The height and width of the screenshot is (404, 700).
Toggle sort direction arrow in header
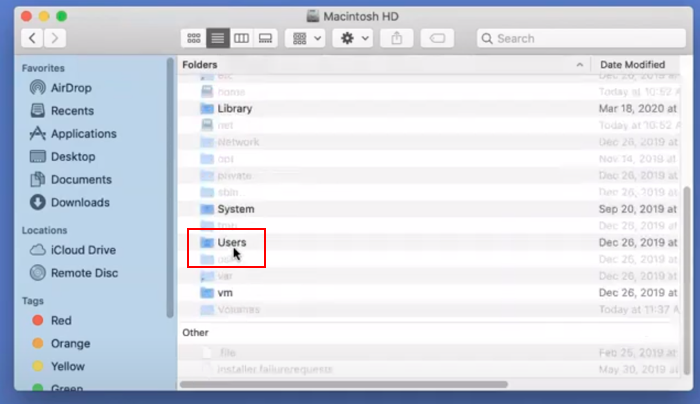pos(579,65)
